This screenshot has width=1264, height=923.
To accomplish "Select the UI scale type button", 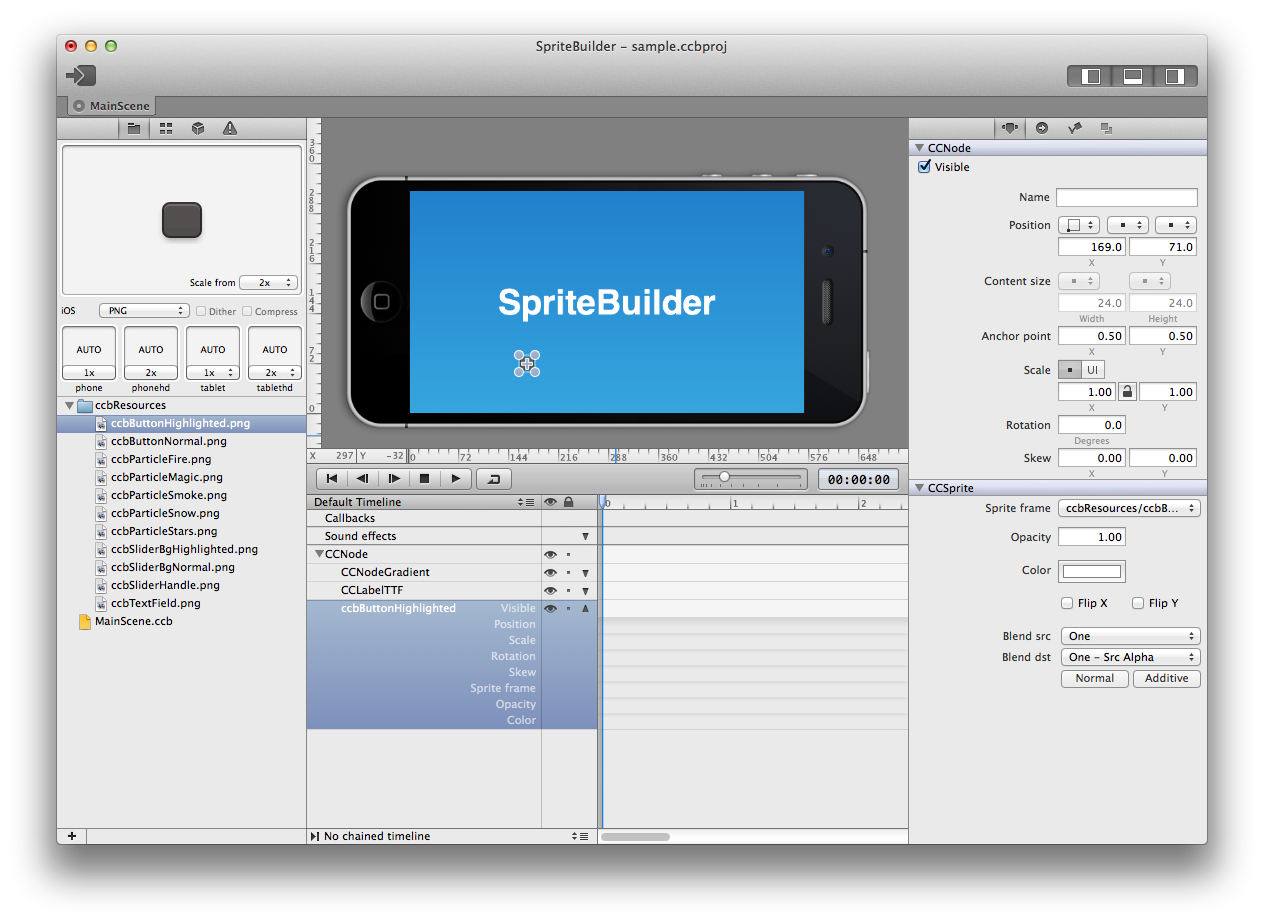I will (1093, 370).
